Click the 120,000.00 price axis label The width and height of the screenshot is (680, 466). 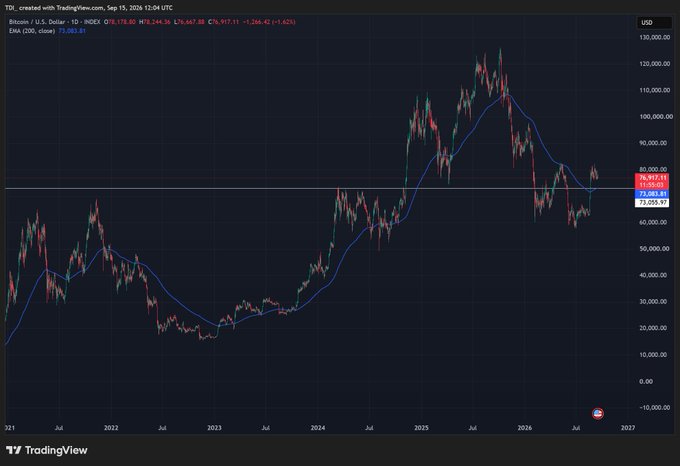click(655, 64)
